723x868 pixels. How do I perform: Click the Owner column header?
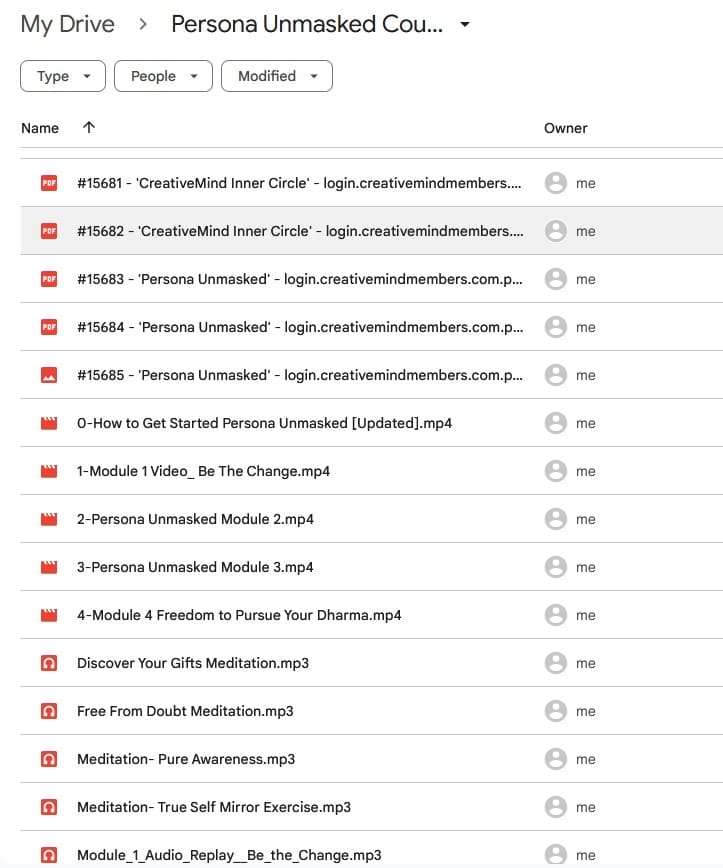[565, 128]
